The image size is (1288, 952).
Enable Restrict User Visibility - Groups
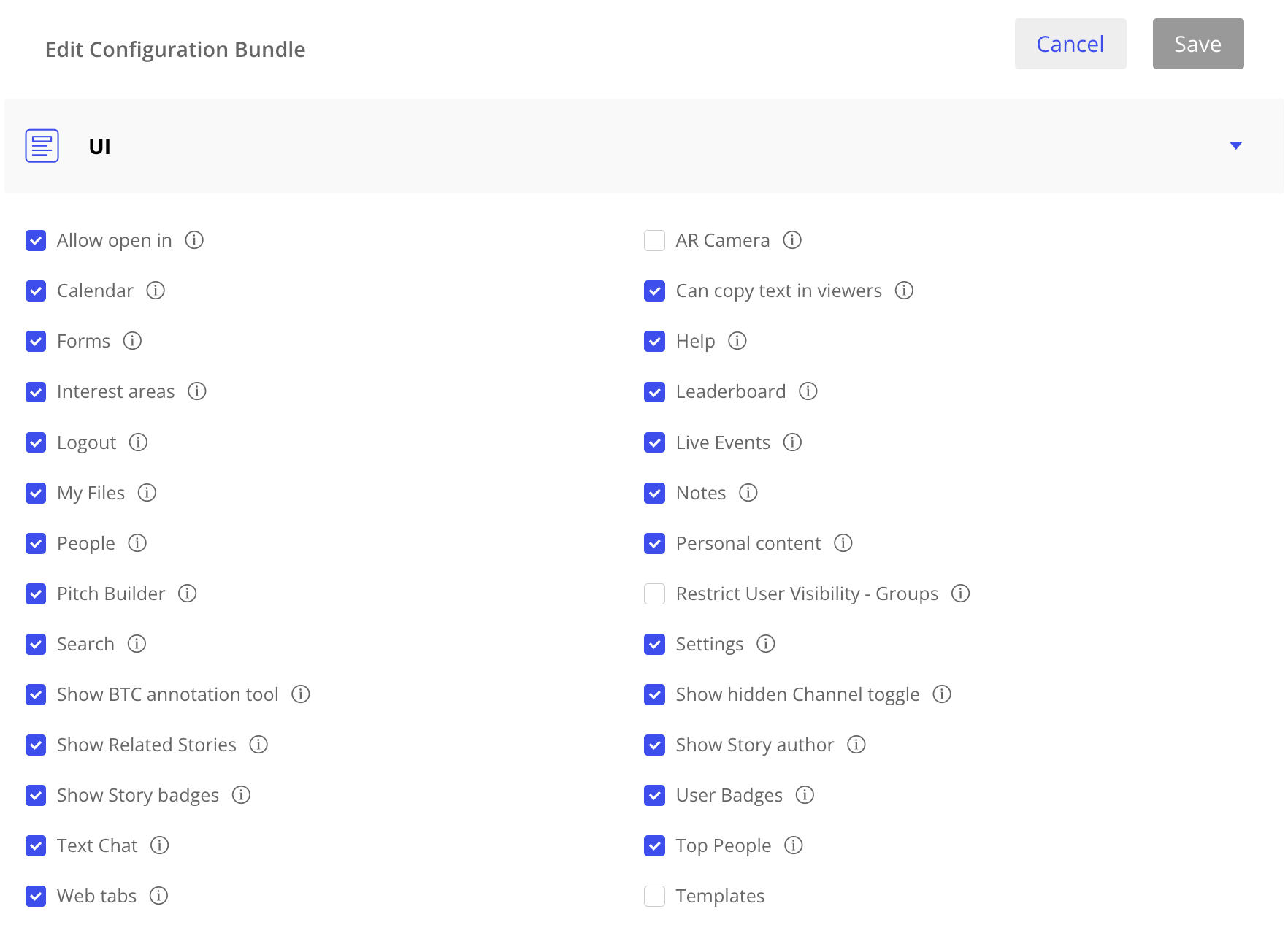654,594
